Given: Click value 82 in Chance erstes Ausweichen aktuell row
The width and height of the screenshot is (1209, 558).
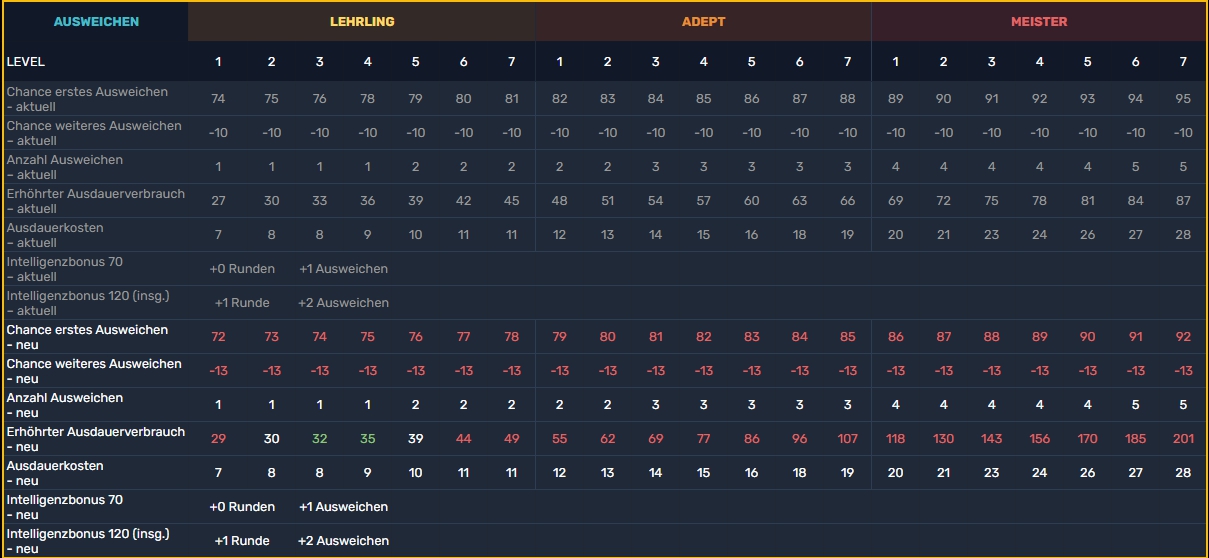Looking at the screenshot, I should [x=559, y=98].
